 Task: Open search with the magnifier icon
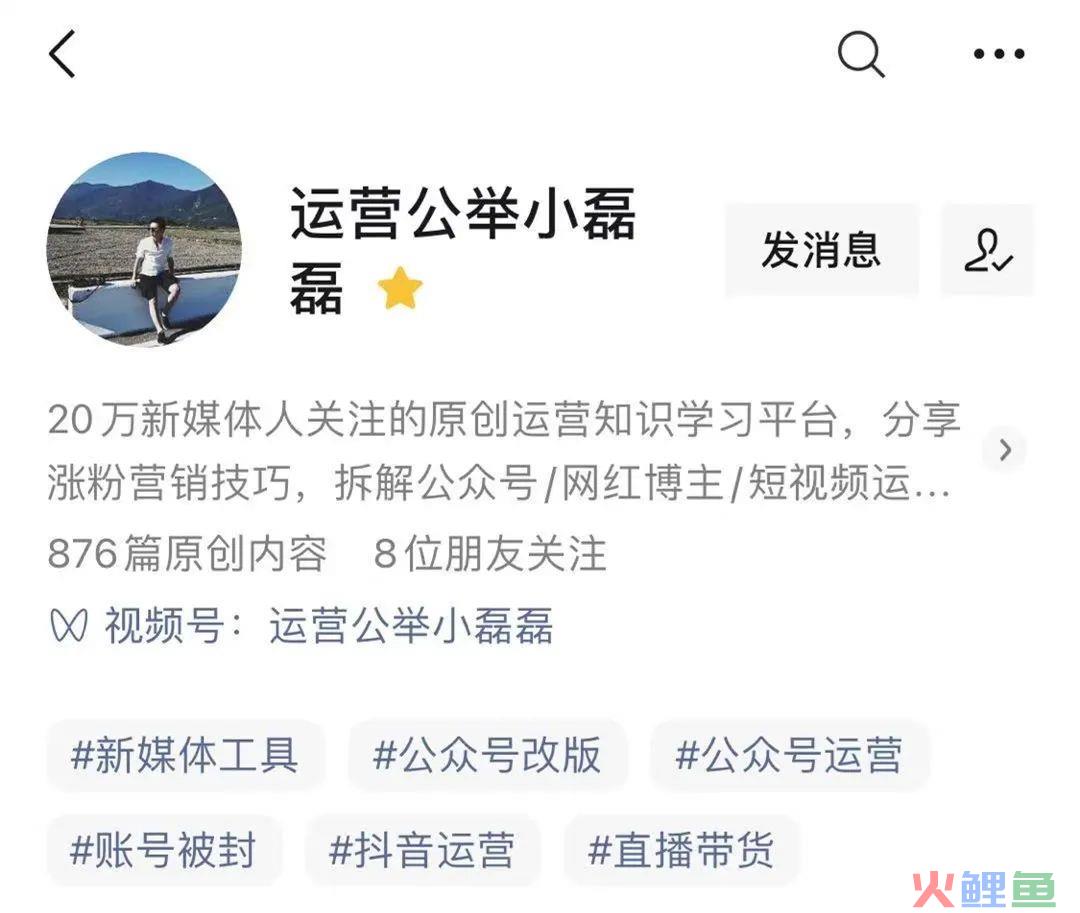861,54
